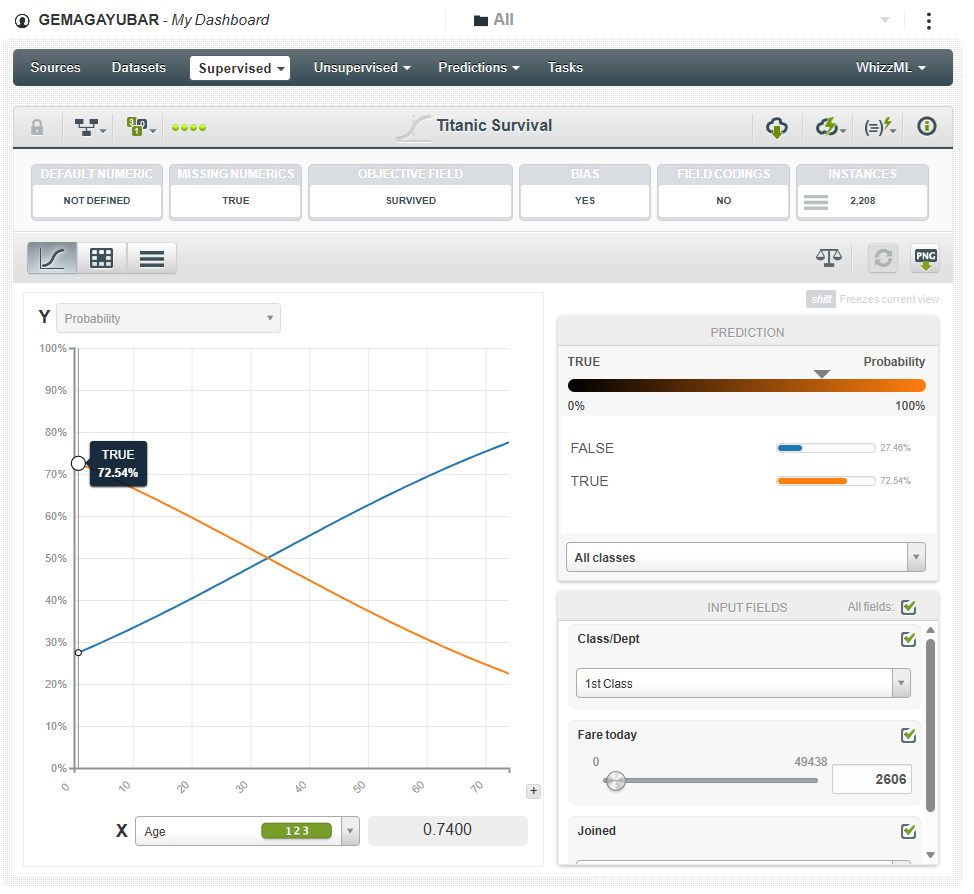Expand the All classes dropdown
The height and width of the screenshot is (894, 974).
tap(745, 557)
